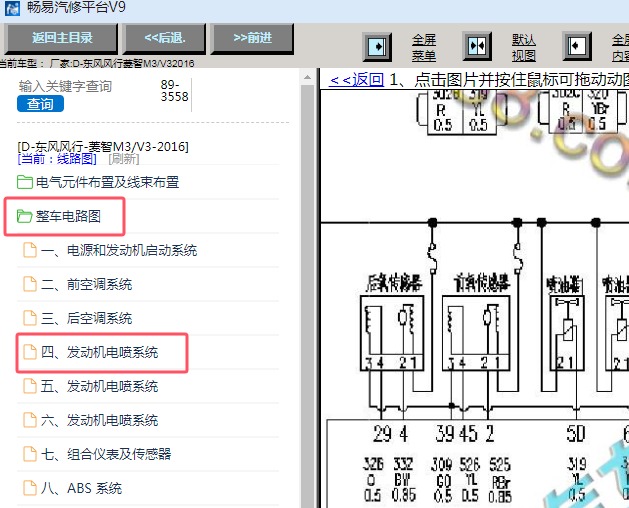The height and width of the screenshot is (508, 629).
Task: Open 五、发动机电喷系统 page
Action: (x=99, y=386)
